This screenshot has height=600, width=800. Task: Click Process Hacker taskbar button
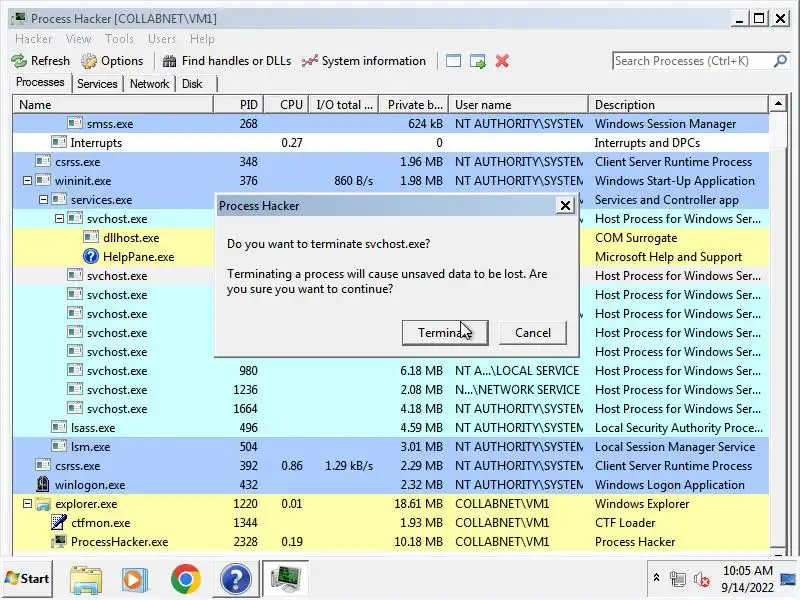point(285,578)
